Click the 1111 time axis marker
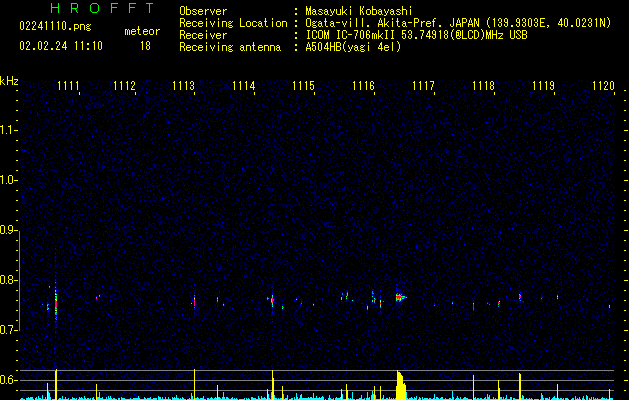The width and height of the screenshot is (629, 400). pyautogui.click(x=68, y=86)
